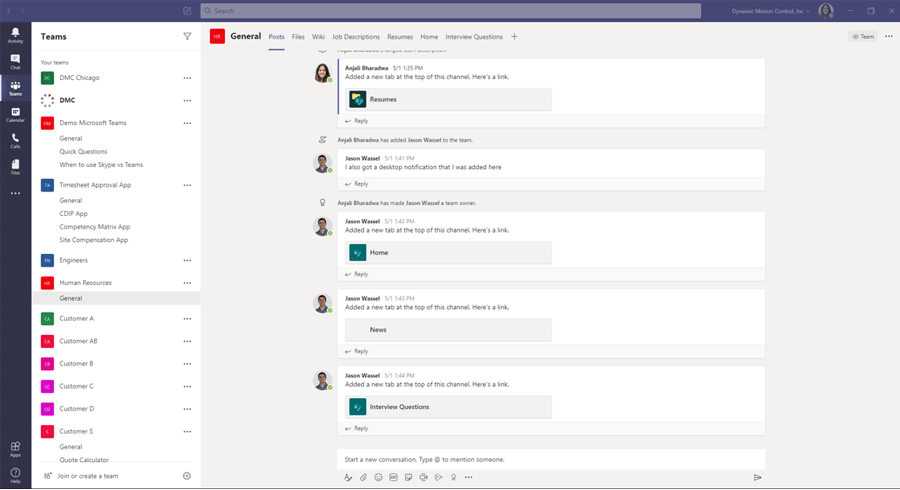Start a Meet now video call
This screenshot has width=900, height=490.
coord(424,477)
